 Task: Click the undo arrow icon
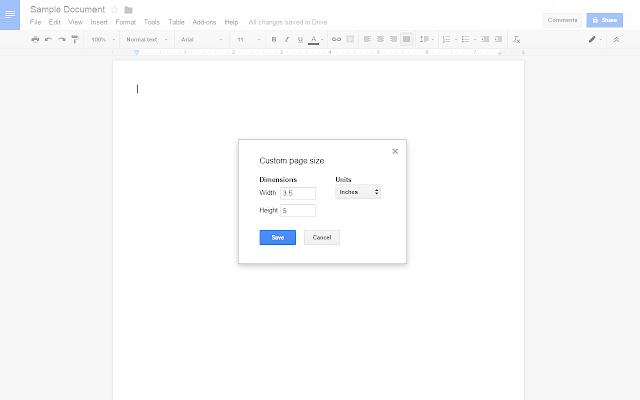tap(48, 39)
